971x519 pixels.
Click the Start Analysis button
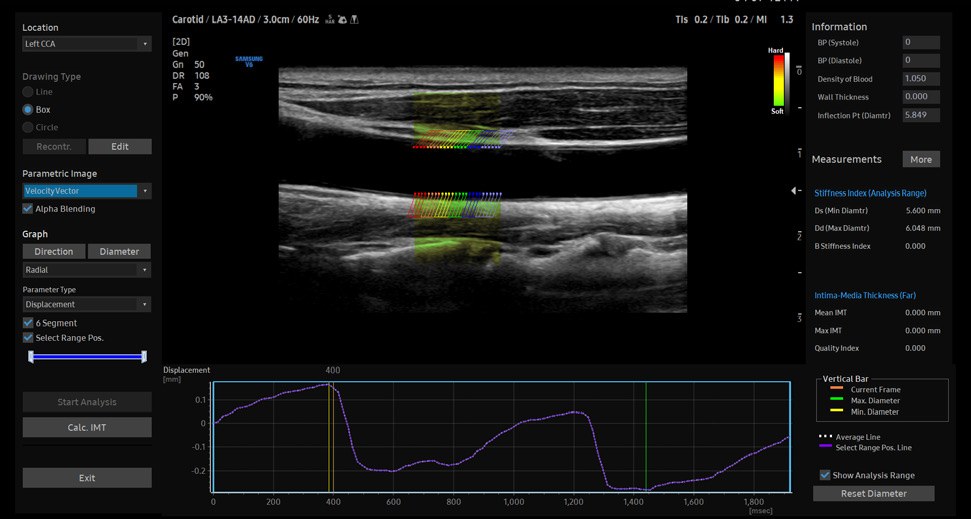coord(87,402)
